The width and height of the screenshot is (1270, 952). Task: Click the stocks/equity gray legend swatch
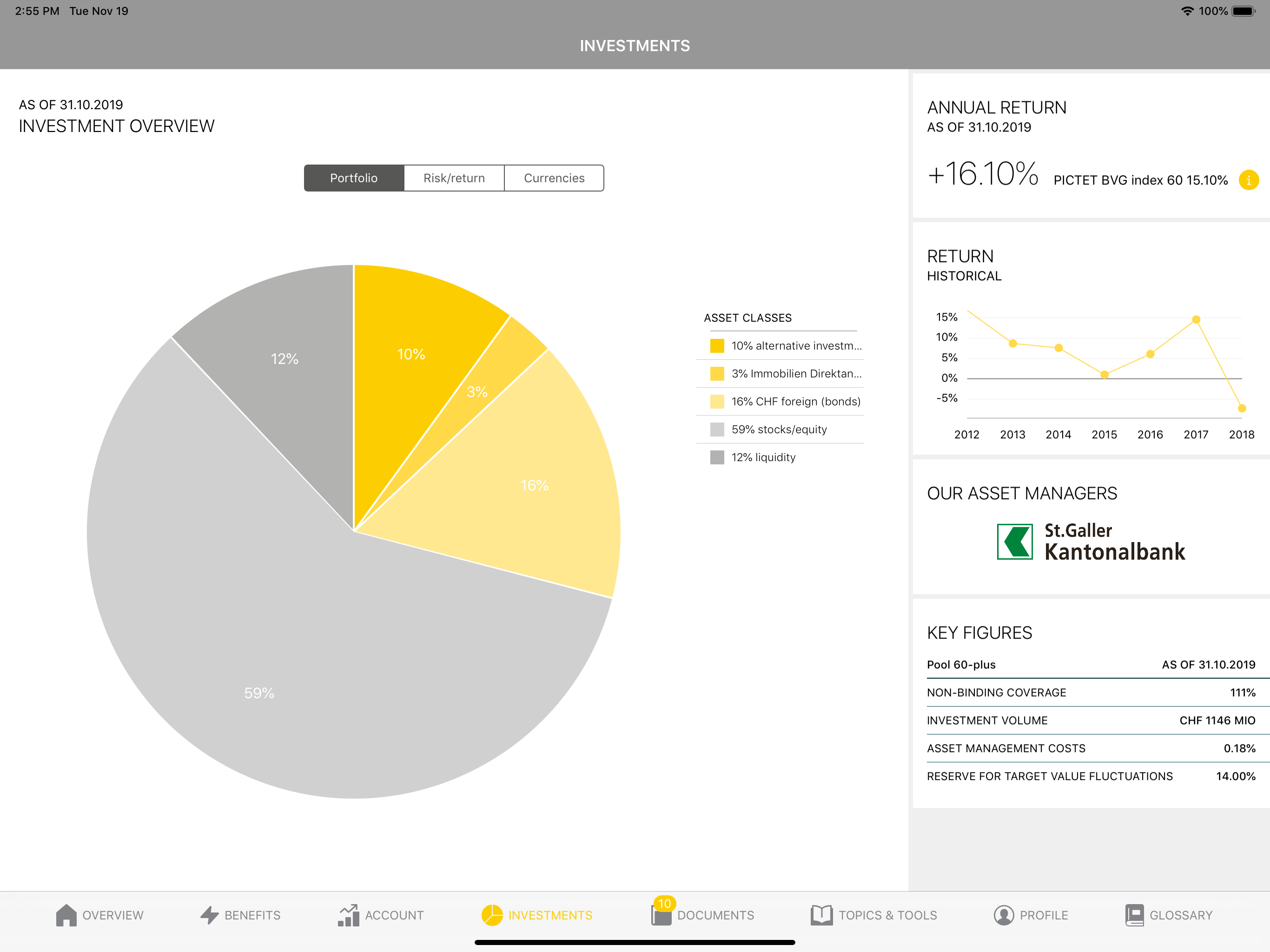point(717,430)
